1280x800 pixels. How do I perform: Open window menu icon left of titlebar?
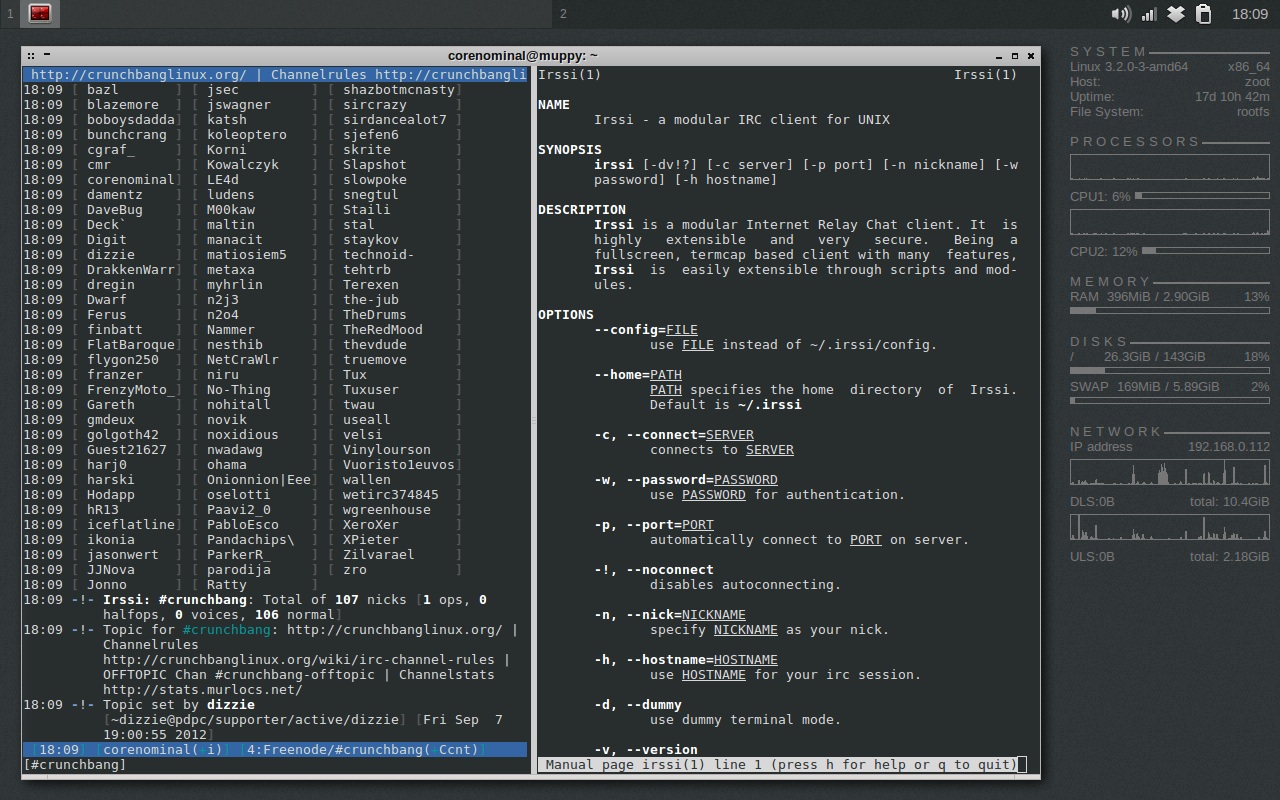(x=31, y=56)
